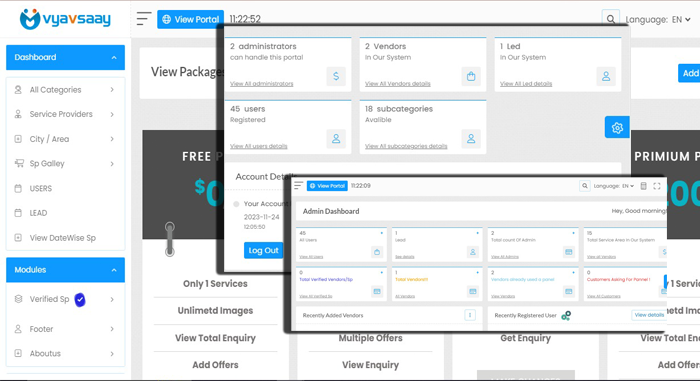Click the user icon on the Led card
The image size is (700, 381).
[x=606, y=76]
